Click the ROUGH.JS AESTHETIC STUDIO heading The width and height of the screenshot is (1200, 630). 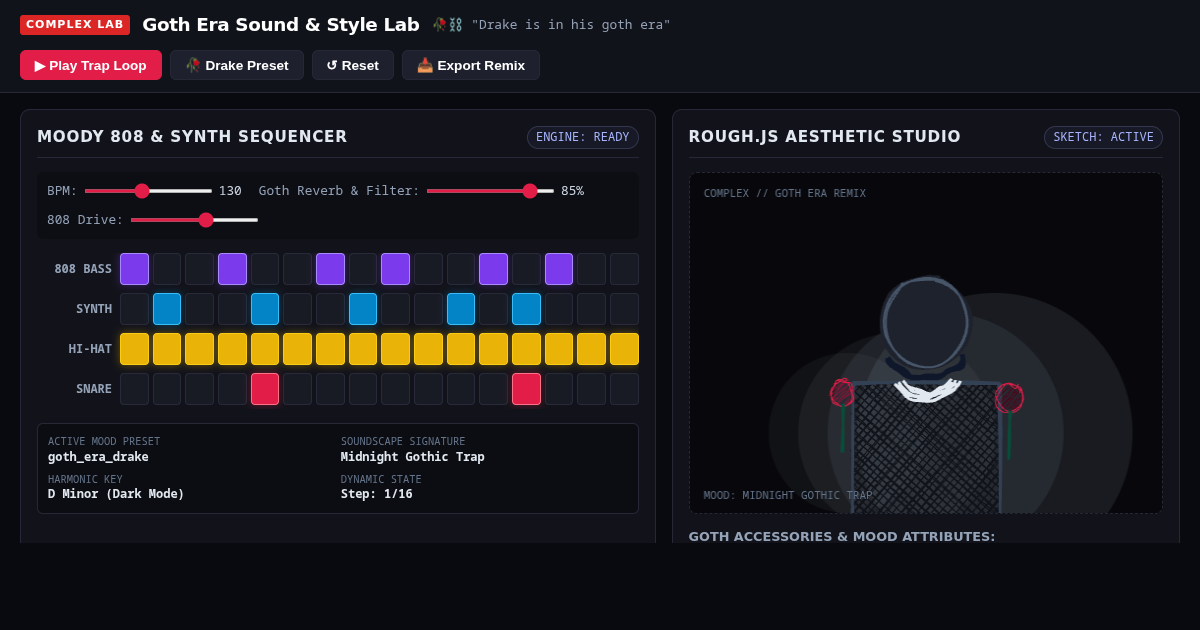click(x=824, y=137)
